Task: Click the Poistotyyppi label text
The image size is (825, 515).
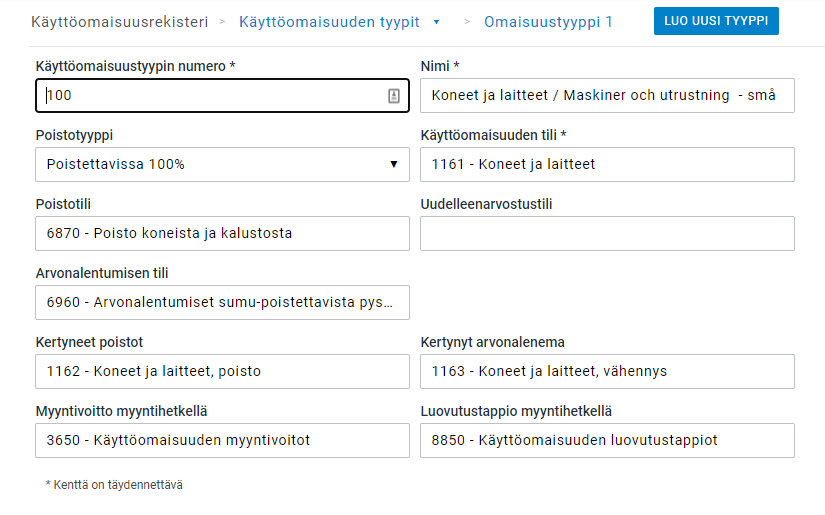Action: coord(80,135)
